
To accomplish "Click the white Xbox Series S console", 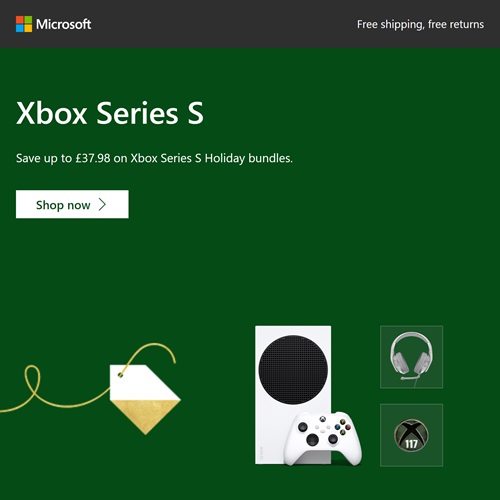I will (x=293, y=395).
